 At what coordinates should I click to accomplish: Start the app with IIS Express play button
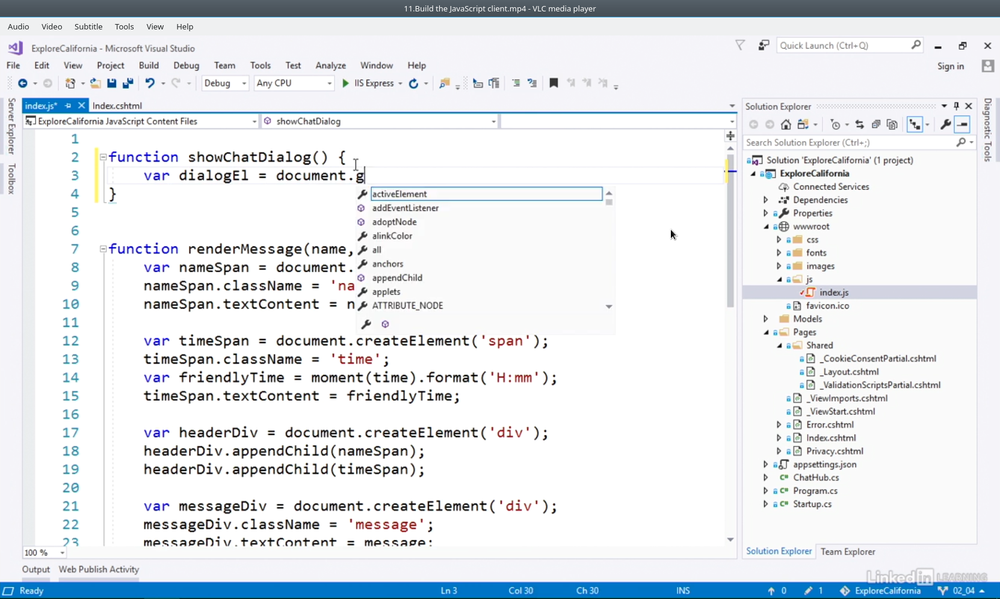(x=346, y=84)
